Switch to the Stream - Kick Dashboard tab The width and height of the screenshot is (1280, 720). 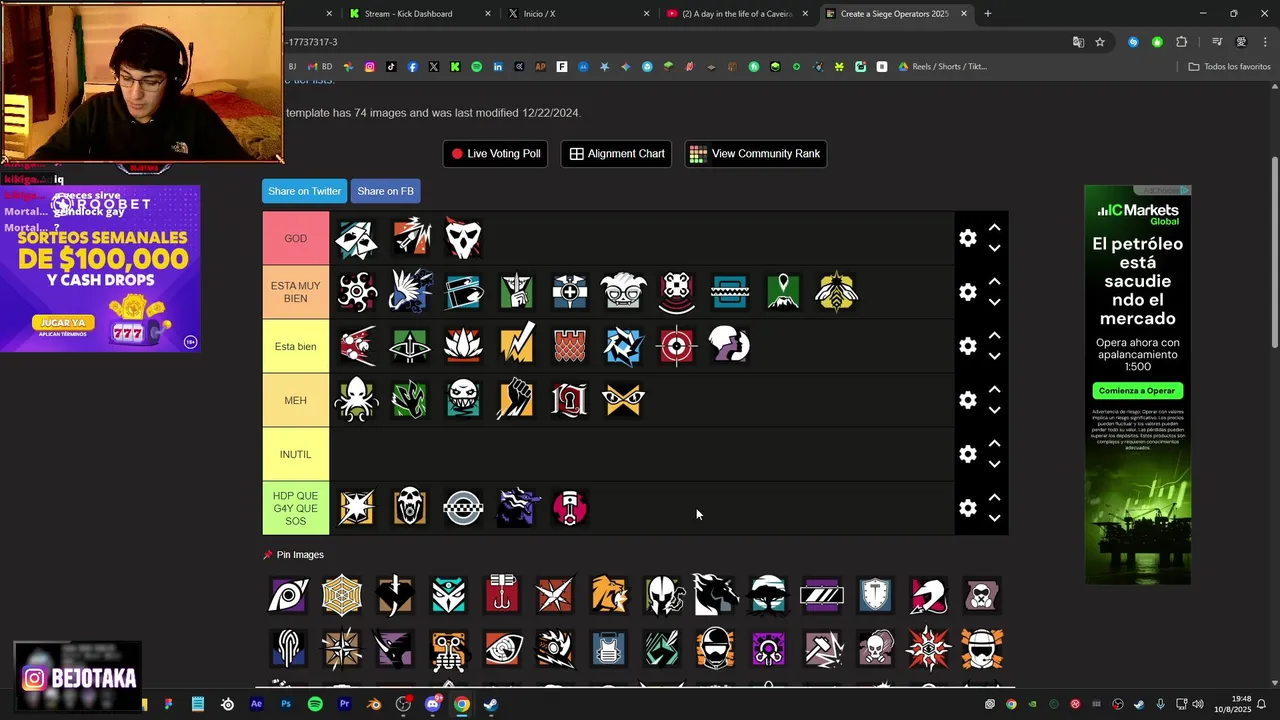pyautogui.click(x=420, y=14)
